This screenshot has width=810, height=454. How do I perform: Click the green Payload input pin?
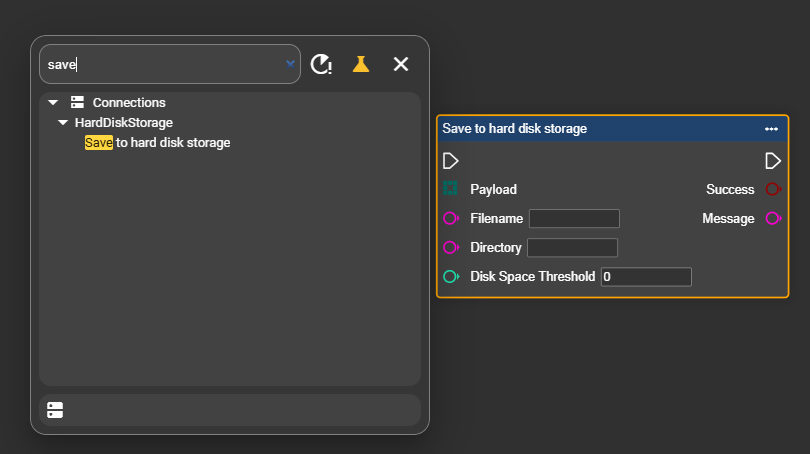coord(451,189)
